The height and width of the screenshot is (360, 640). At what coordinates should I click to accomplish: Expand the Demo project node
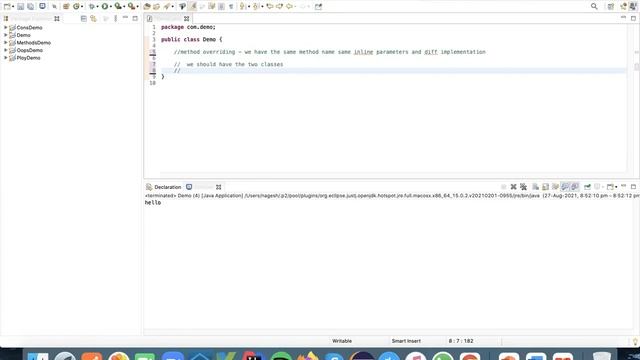(5, 35)
